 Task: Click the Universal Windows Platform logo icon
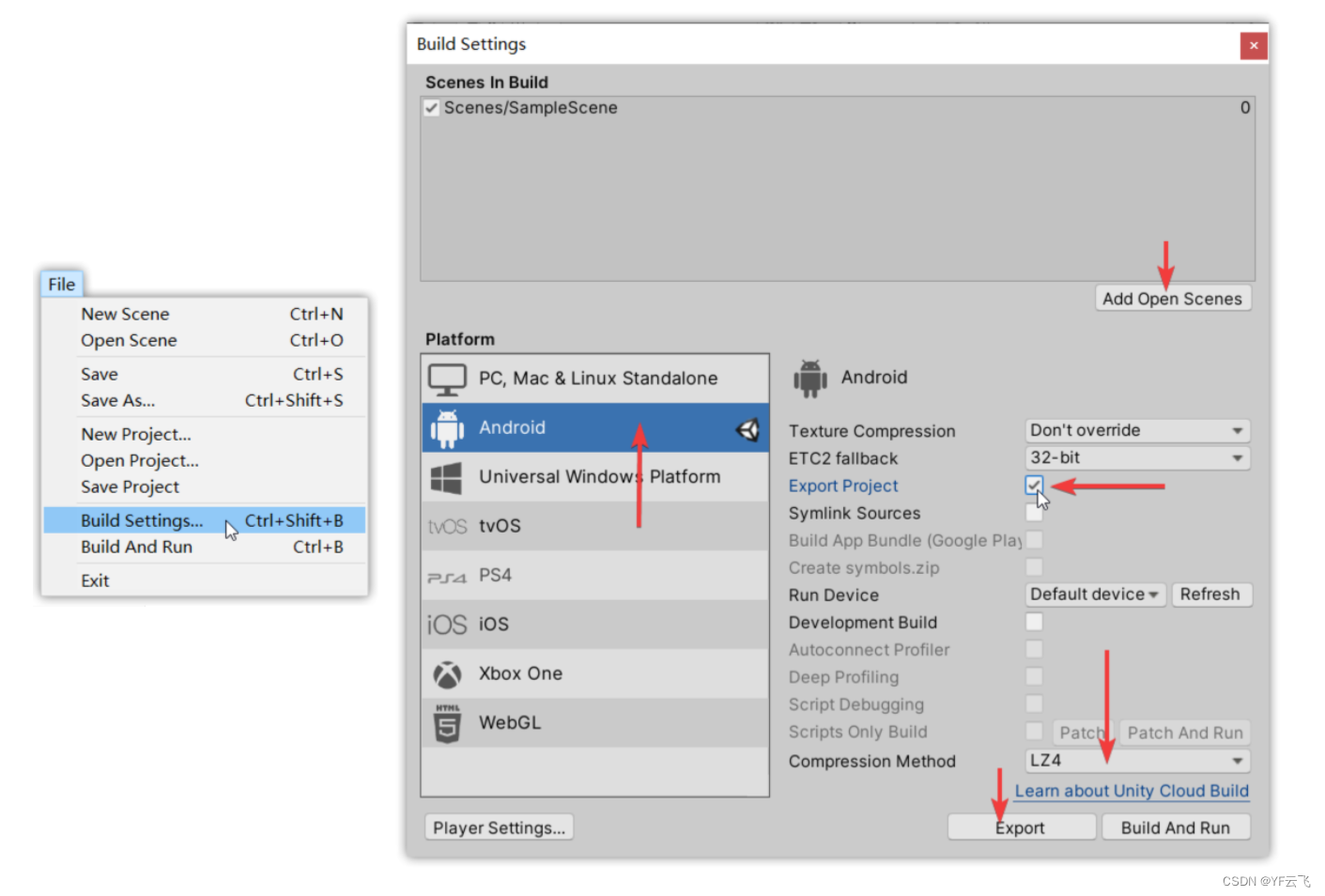pyautogui.click(x=446, y=478)
